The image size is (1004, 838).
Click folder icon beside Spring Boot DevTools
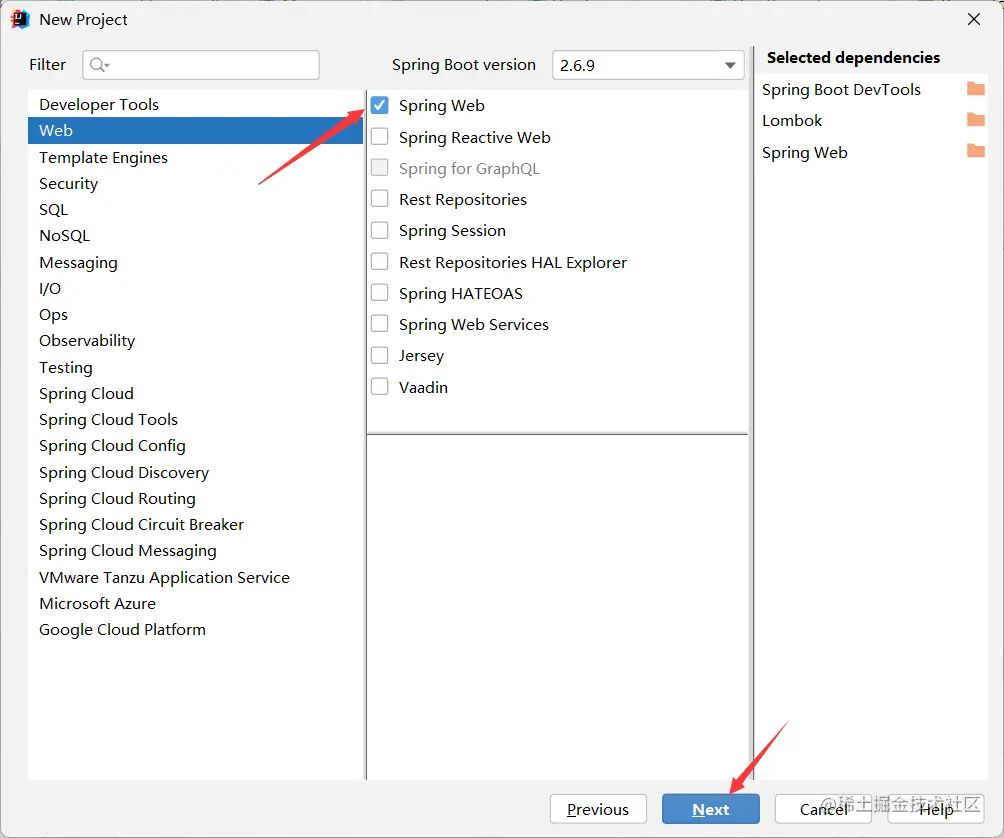click(x=975, y=88)
